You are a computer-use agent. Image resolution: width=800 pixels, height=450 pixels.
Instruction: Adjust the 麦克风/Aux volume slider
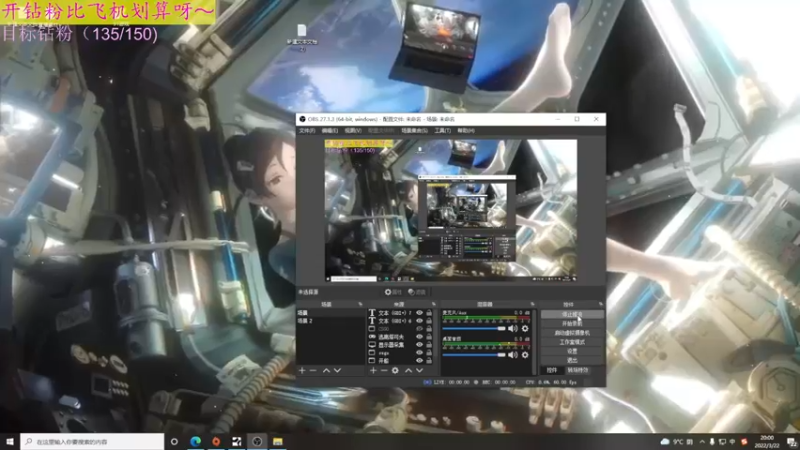click(x=474, y=329)
